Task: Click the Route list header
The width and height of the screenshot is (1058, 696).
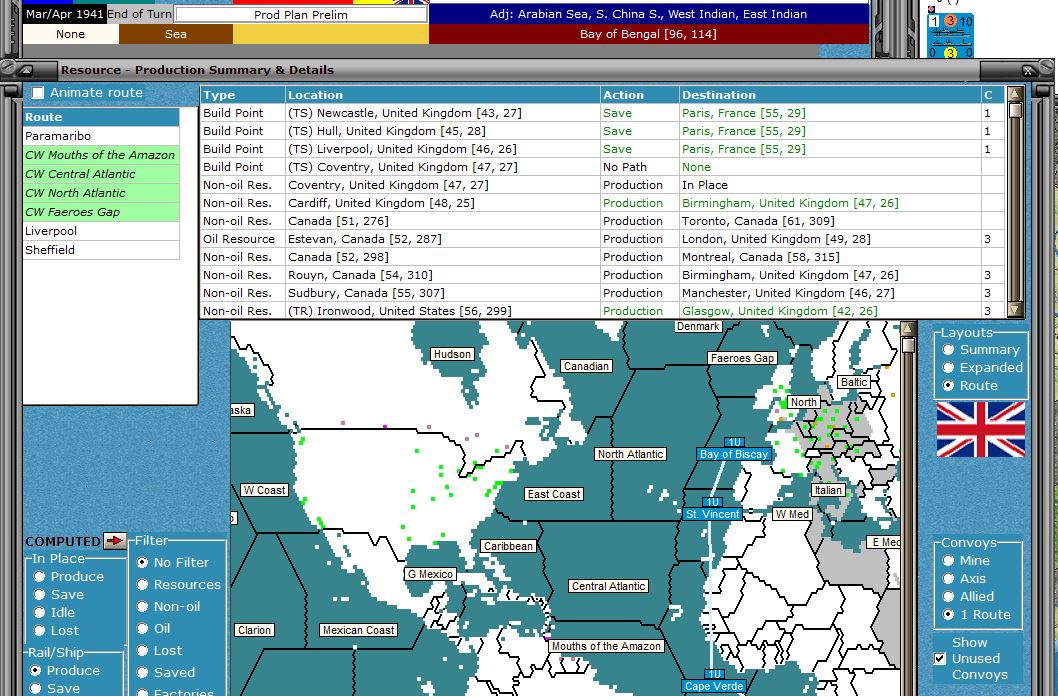Action: 101,117
